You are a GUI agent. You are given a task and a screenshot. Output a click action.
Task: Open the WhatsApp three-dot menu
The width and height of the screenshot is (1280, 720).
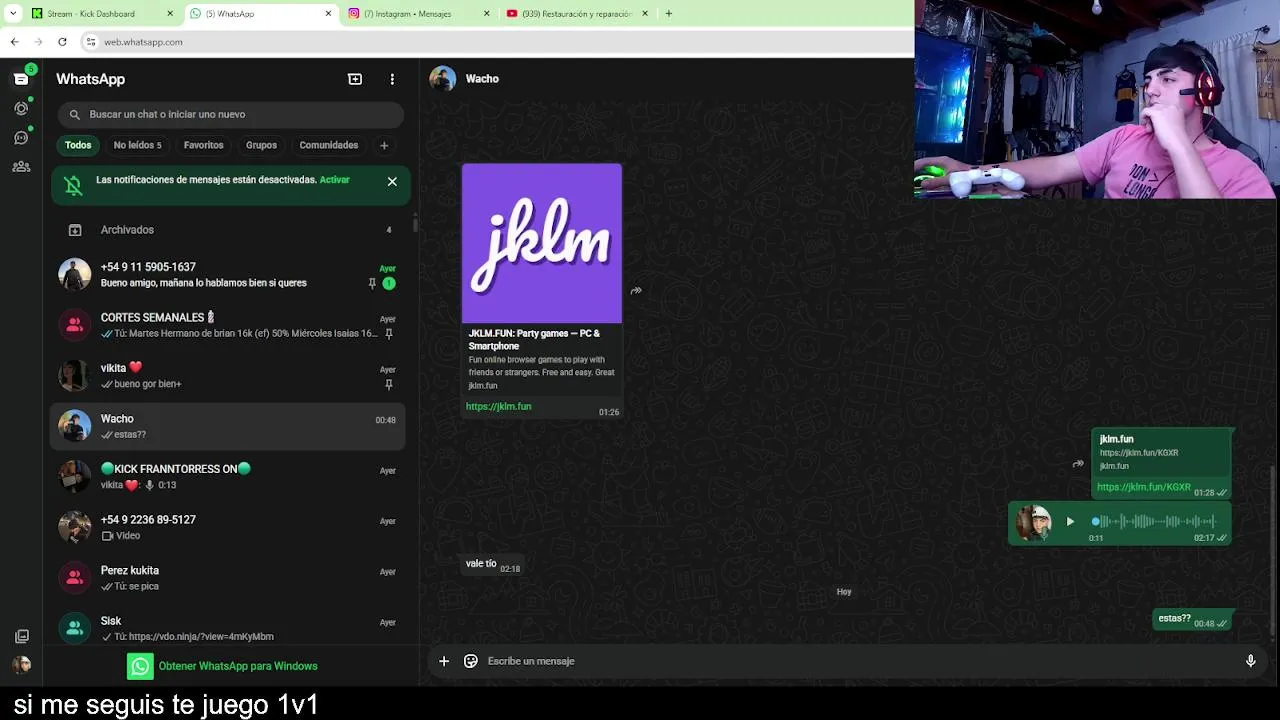pyautogui.click(x=392, y=79)
